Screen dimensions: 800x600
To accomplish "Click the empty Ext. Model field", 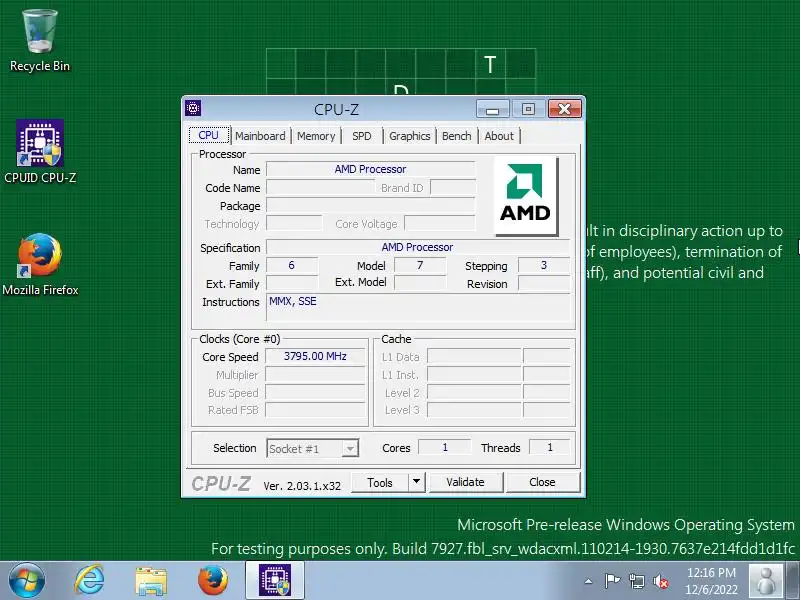I will [x=420, y=282].
